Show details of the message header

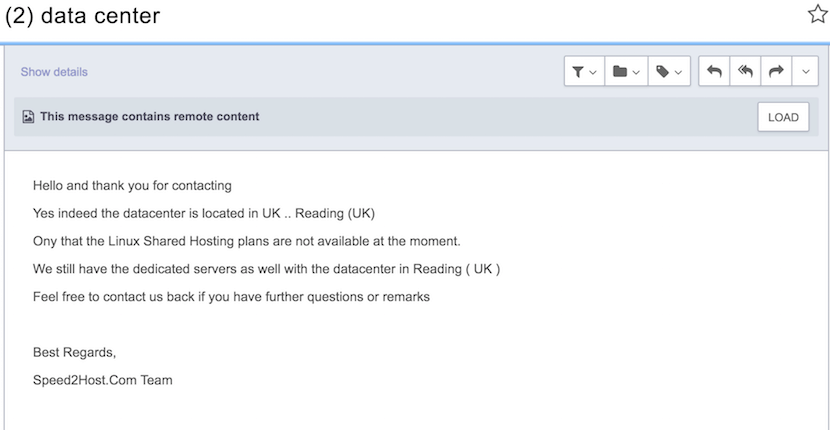click(x=54, y=72)
